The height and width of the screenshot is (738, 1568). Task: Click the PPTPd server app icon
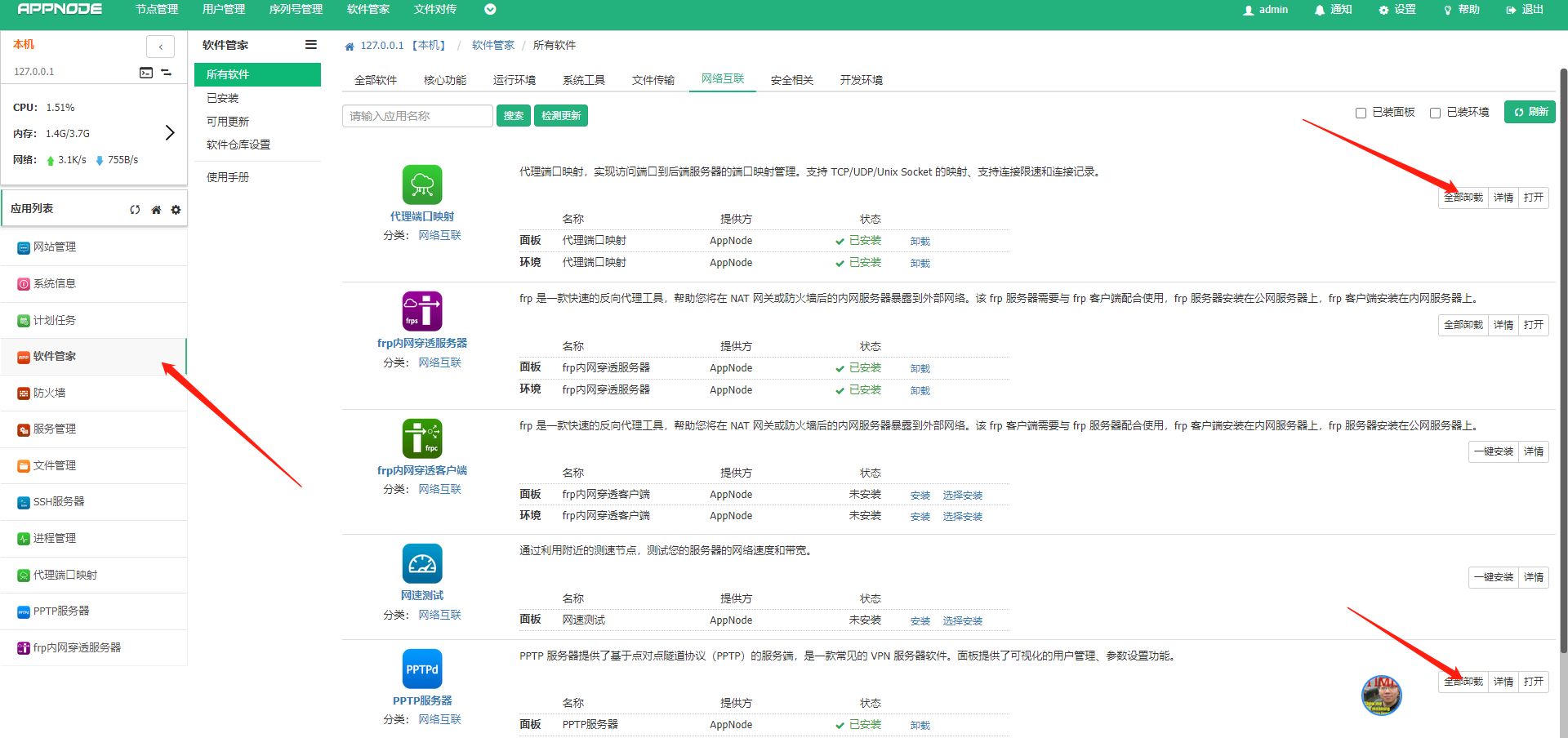tap(422, 669)
